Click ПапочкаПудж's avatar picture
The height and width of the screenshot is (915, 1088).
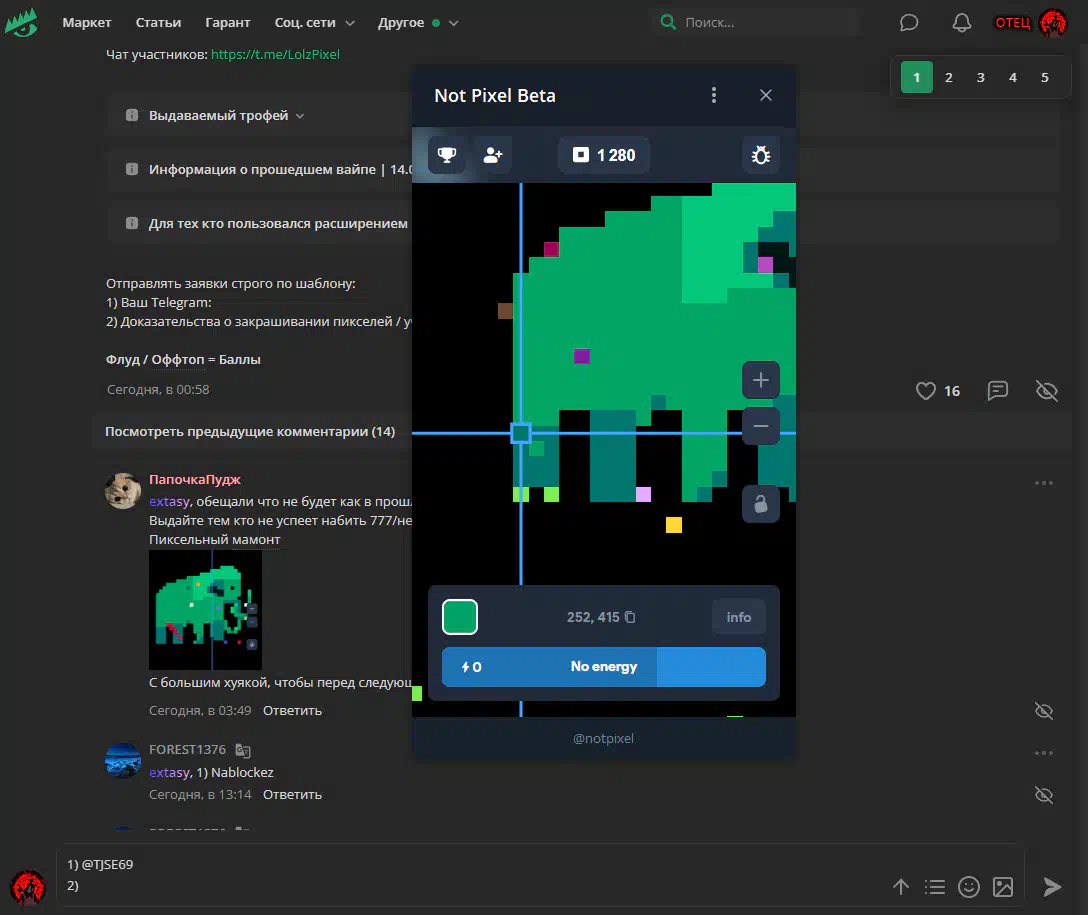123,490
